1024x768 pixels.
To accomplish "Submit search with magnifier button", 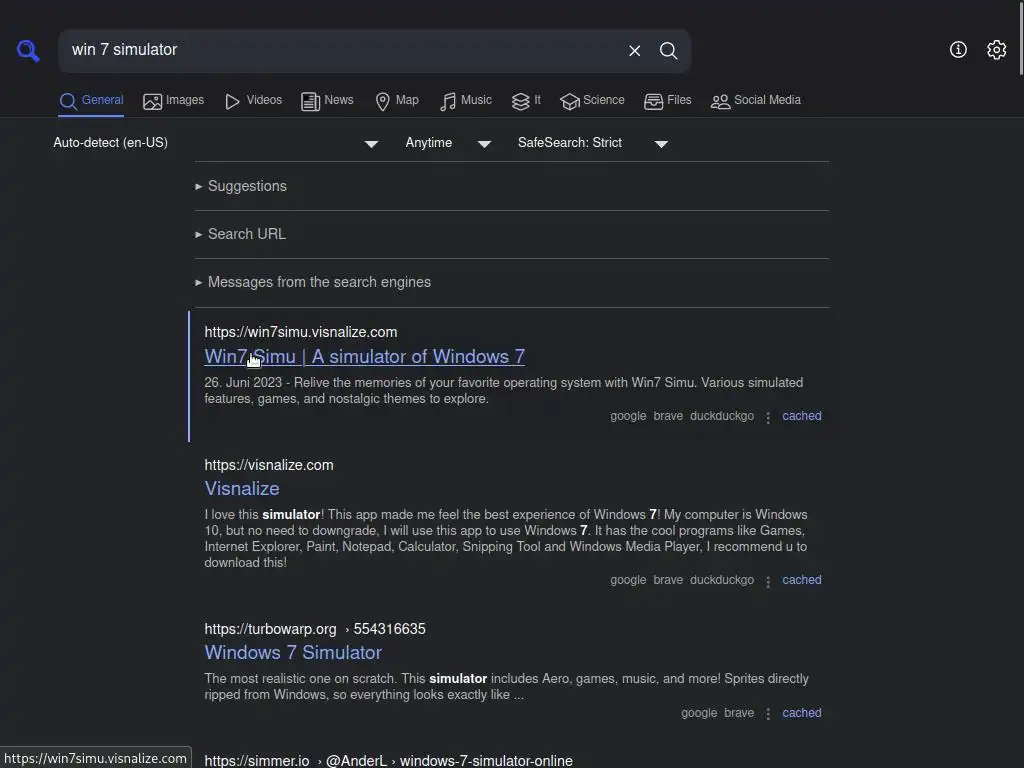I will click(x=668, y=50).
